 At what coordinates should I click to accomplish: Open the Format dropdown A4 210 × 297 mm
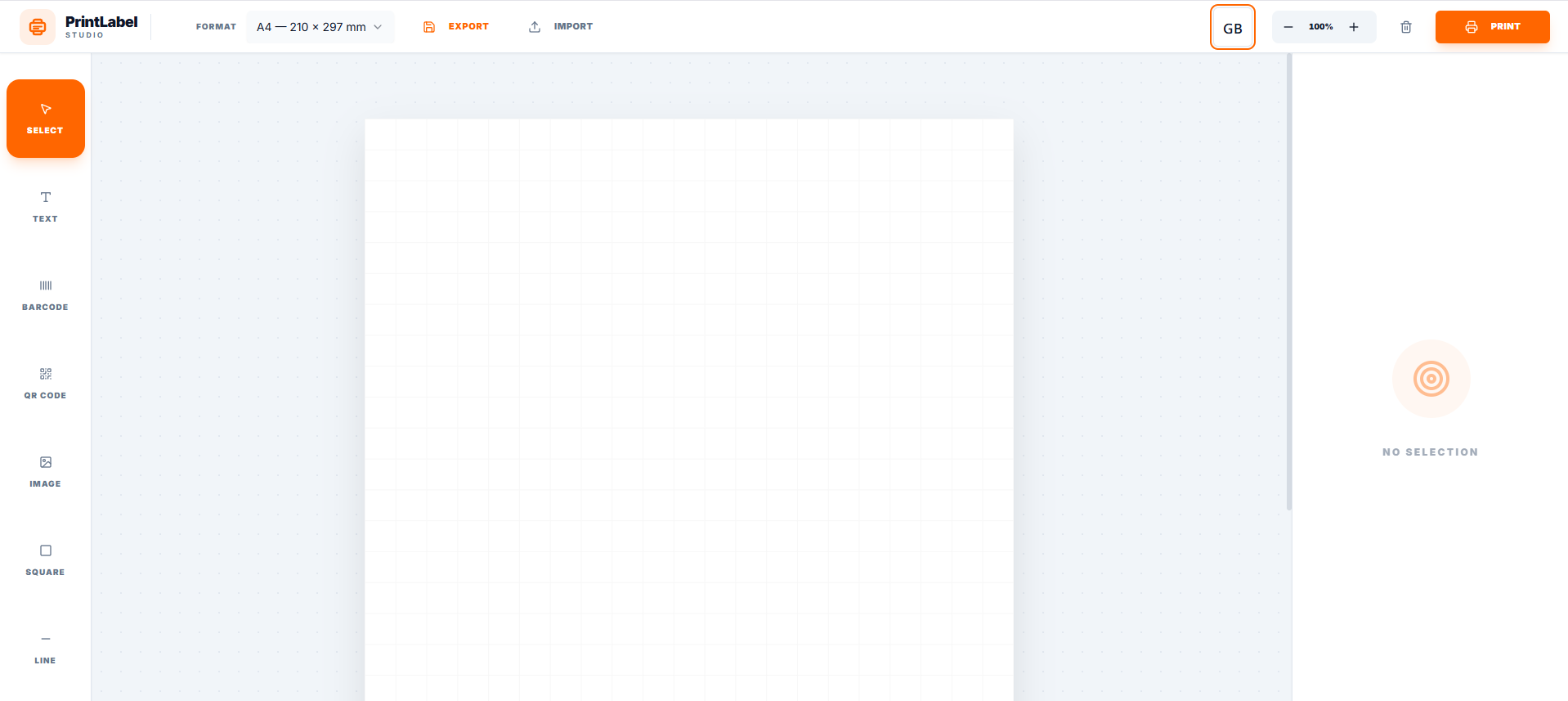point(320,27)
